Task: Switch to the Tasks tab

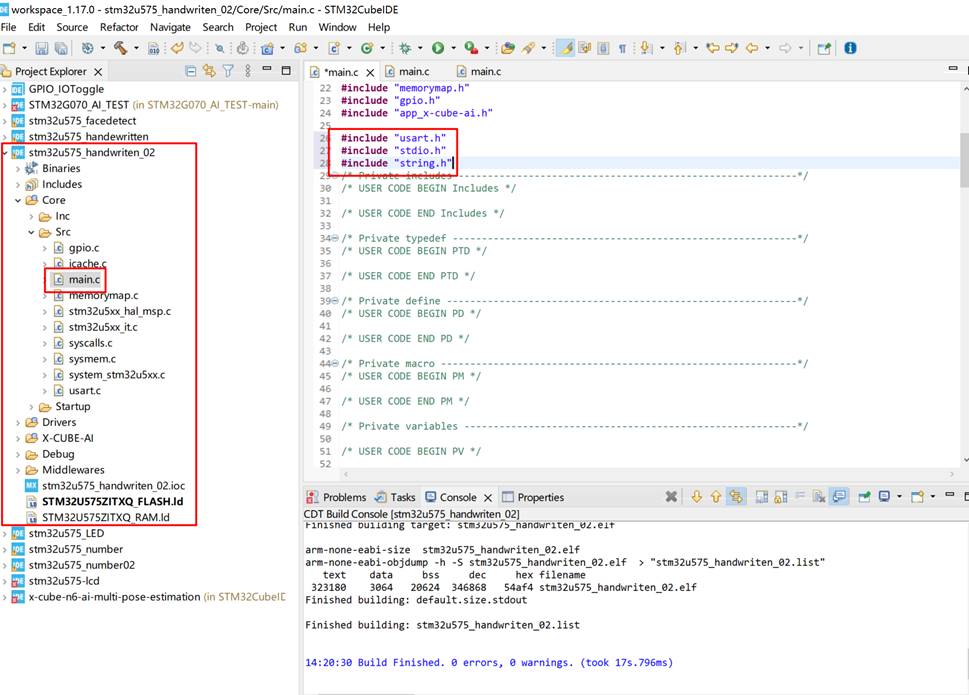Action: pos(396,497)
